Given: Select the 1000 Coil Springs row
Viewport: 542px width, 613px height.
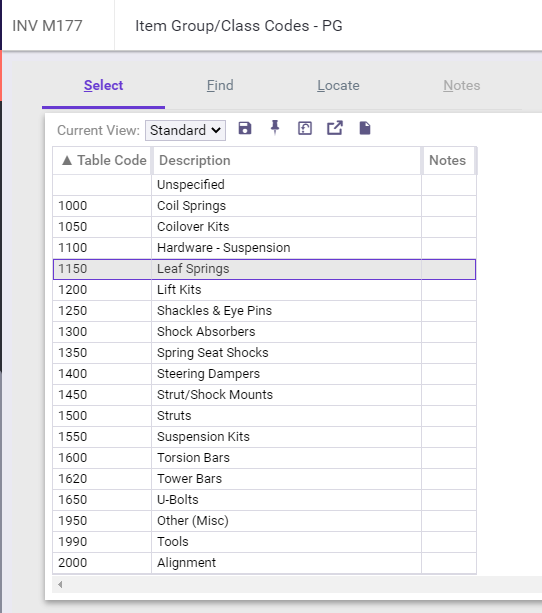Looking at the screenshot, I should (264, 206).
